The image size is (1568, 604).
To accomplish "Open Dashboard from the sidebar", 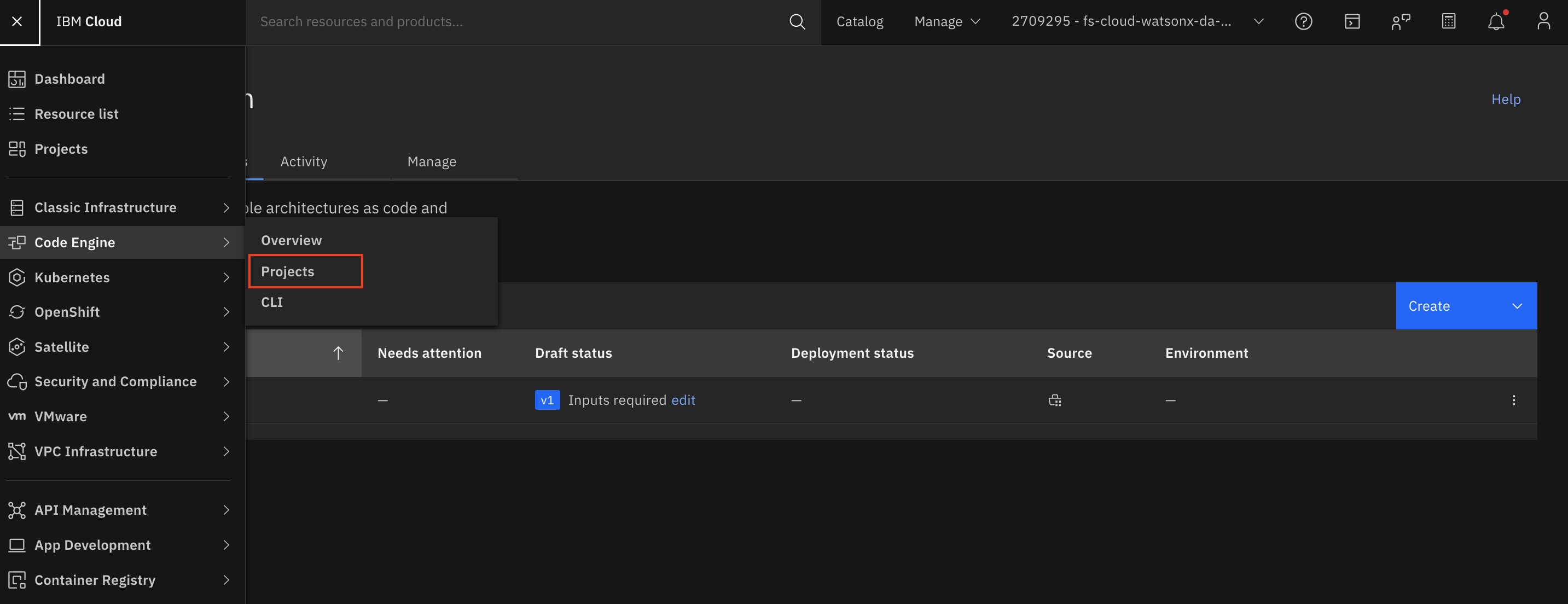I will [69, 79].
